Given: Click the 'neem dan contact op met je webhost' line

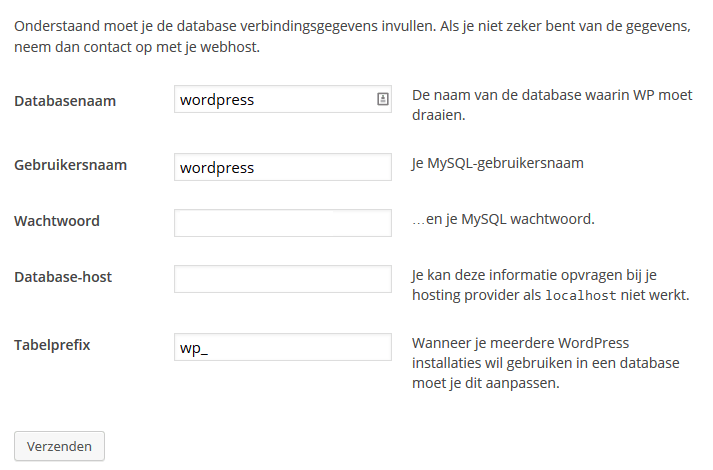Looking at the screenshot, I should [137, 47].
